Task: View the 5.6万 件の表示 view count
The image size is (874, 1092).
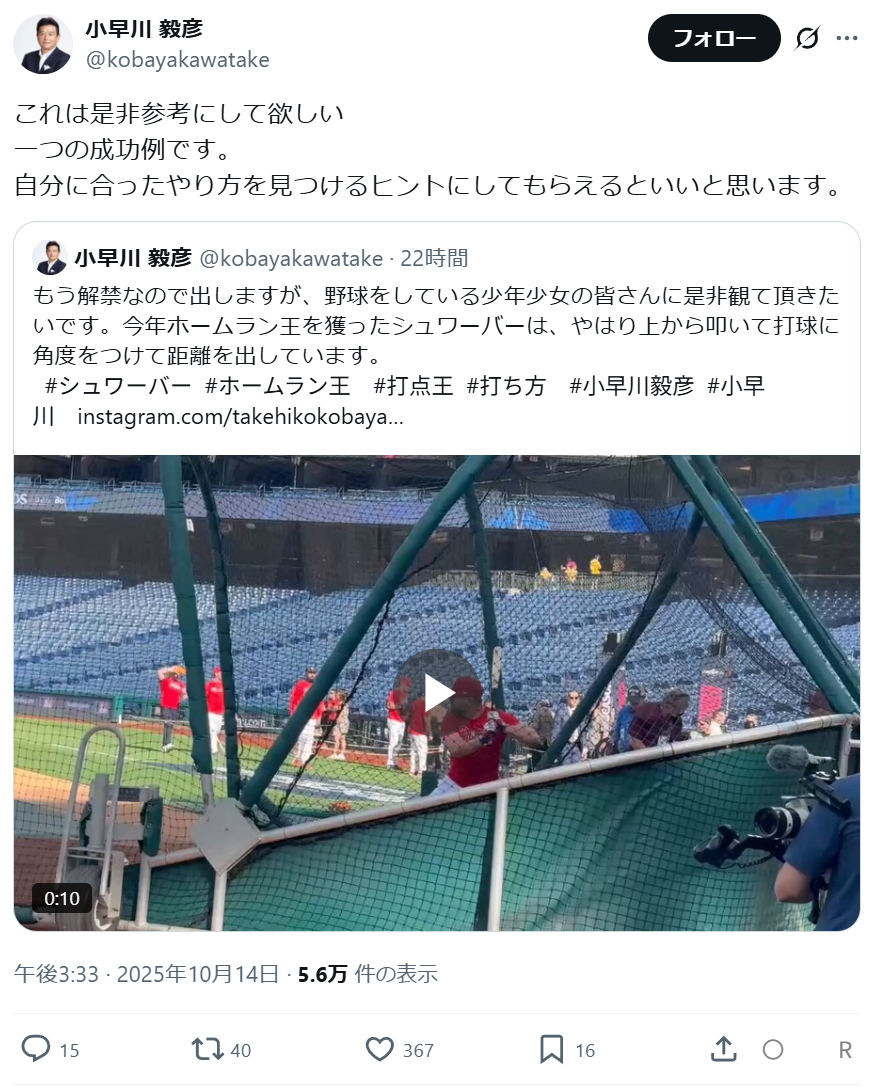Action: coord(368,974)
